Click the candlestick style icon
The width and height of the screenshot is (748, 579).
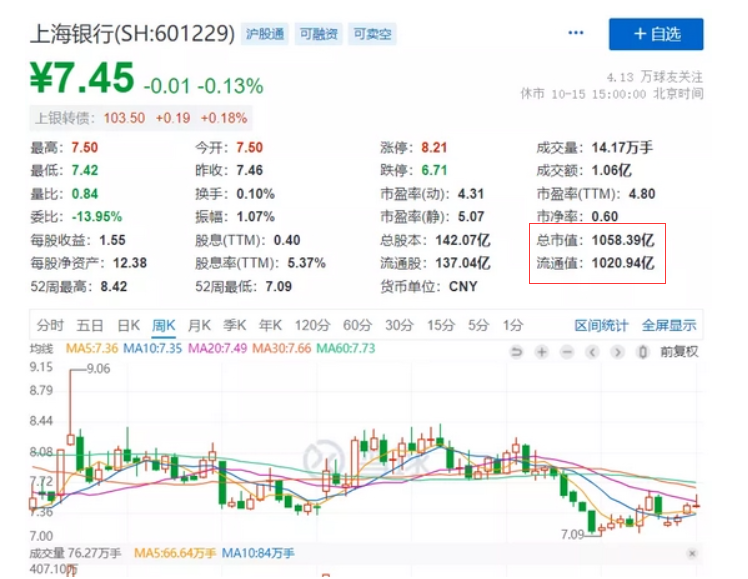(x=643, y=352)
